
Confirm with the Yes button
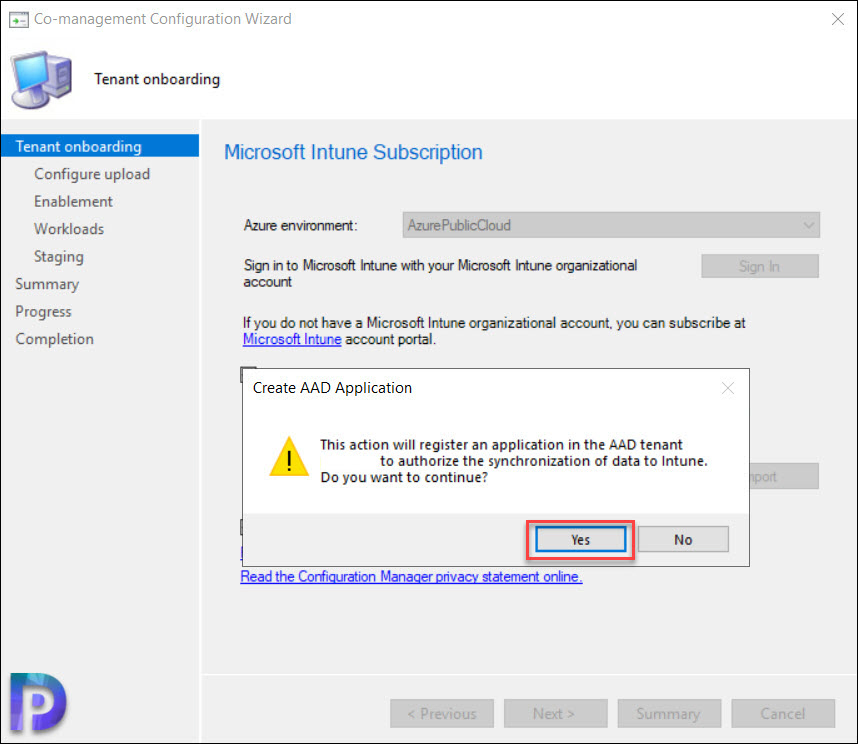(580, 539)
